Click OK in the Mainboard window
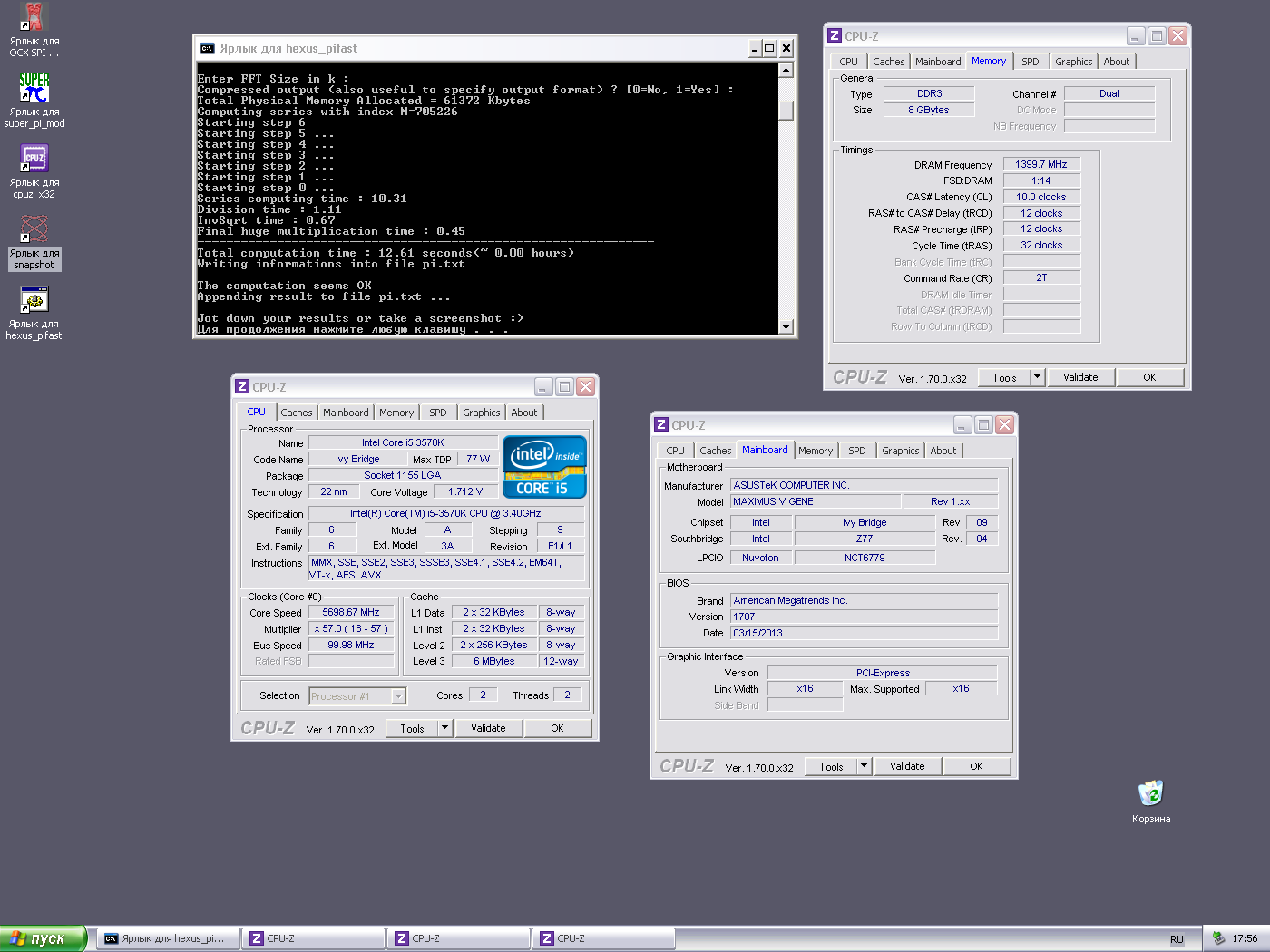 click(976, 766)
